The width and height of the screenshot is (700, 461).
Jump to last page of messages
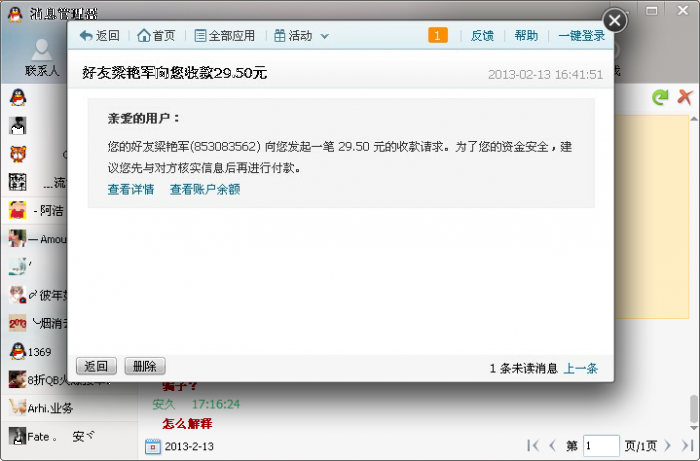tap(687, 445)
